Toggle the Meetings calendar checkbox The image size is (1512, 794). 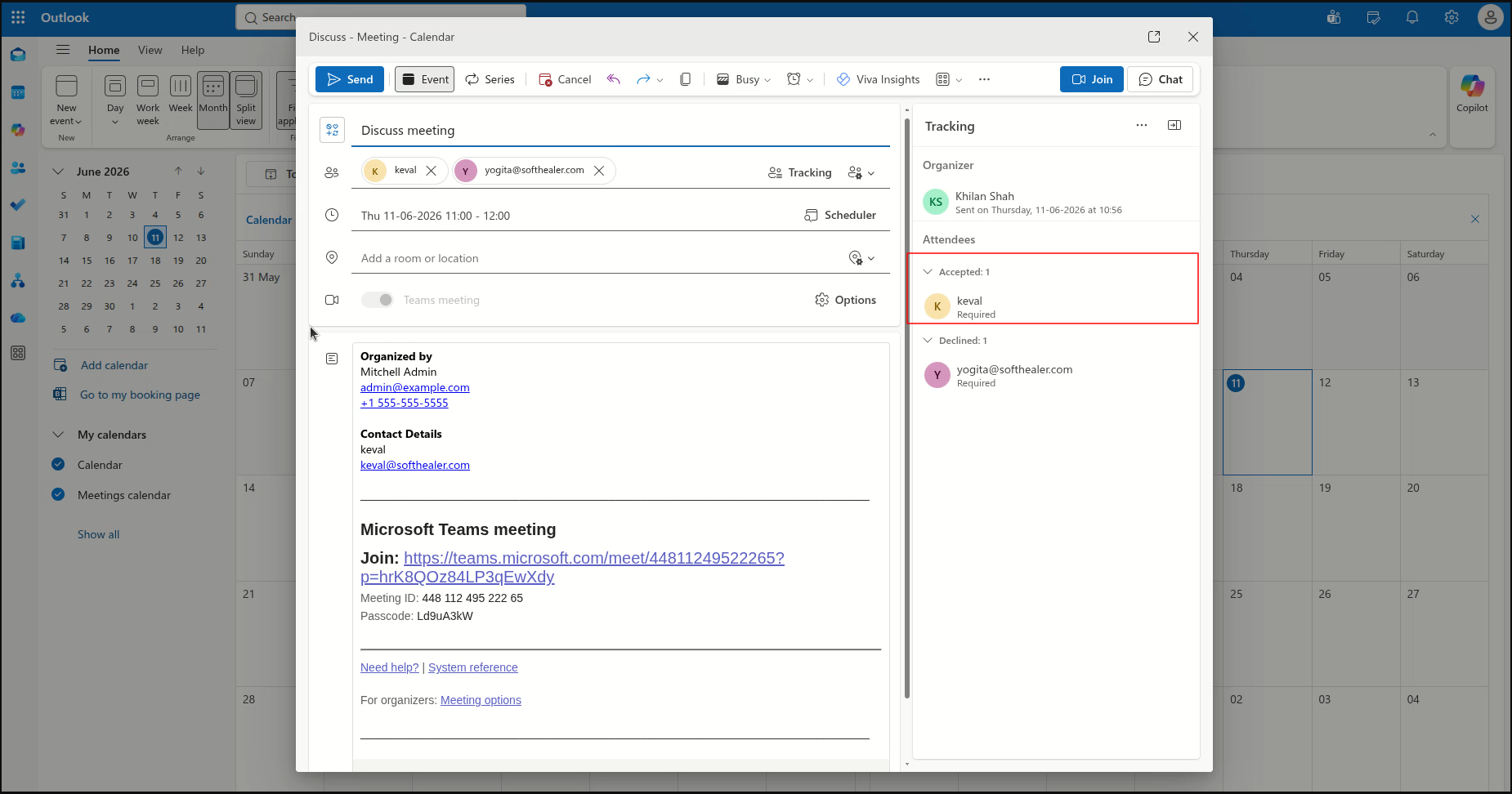(x=58, y=494)
